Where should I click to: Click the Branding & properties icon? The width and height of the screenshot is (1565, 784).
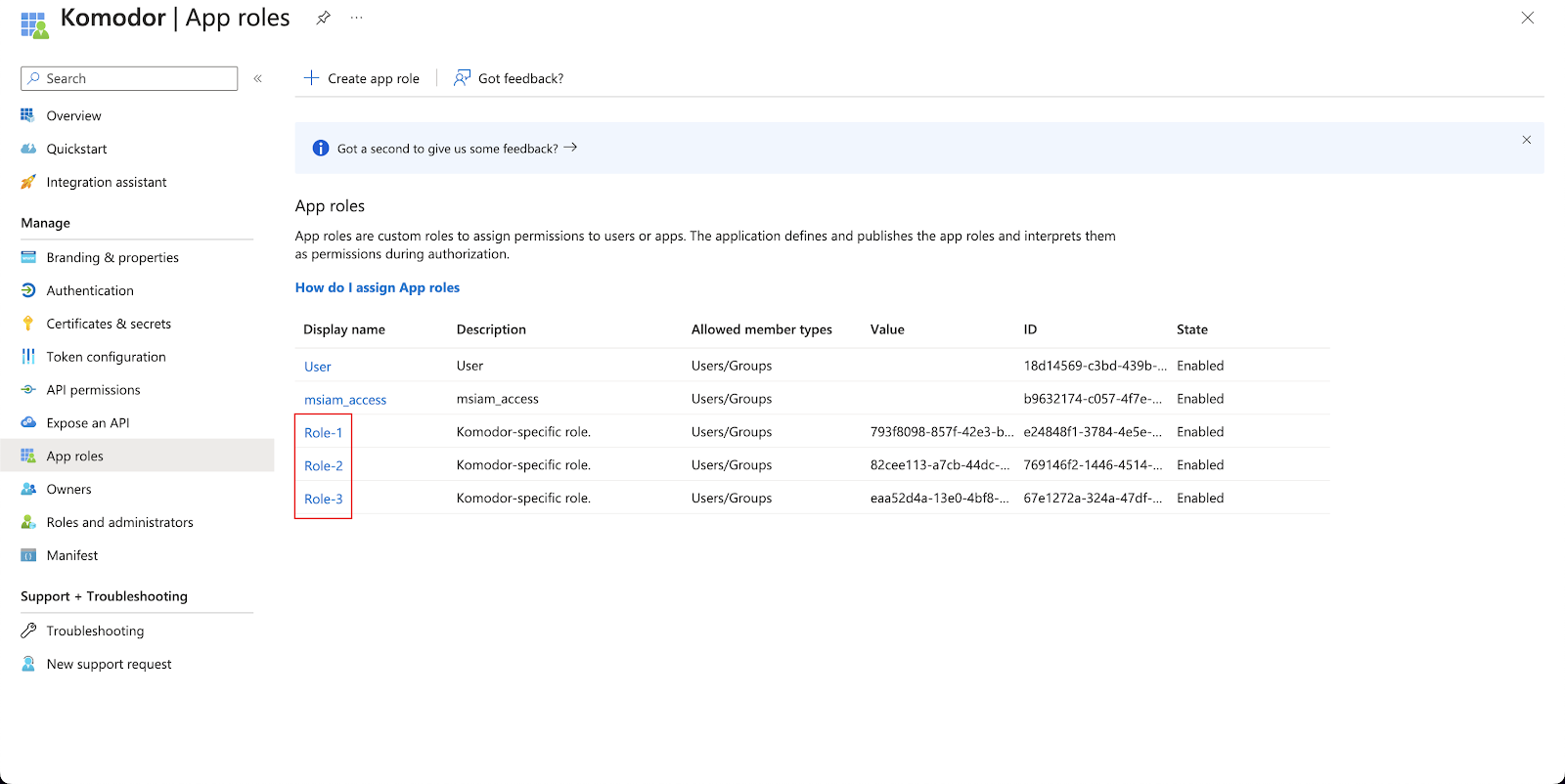pyautogui.click(x=28, y=257)
